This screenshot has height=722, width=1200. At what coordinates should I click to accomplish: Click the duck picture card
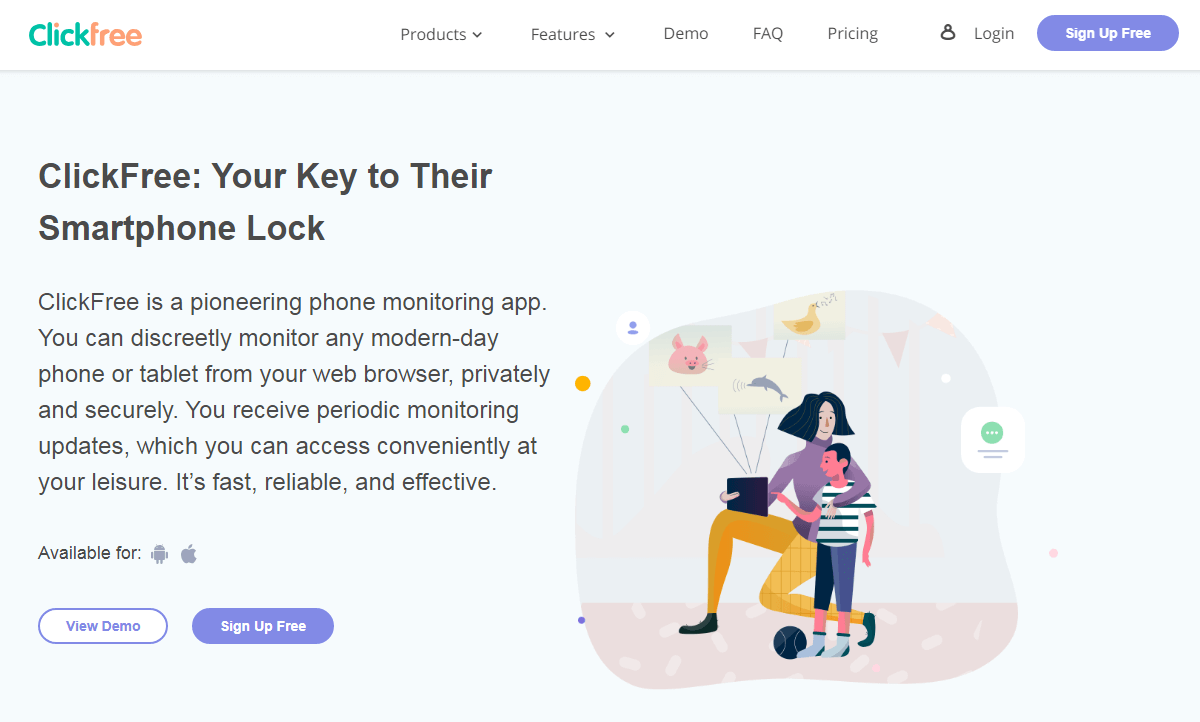pos(808,316)
